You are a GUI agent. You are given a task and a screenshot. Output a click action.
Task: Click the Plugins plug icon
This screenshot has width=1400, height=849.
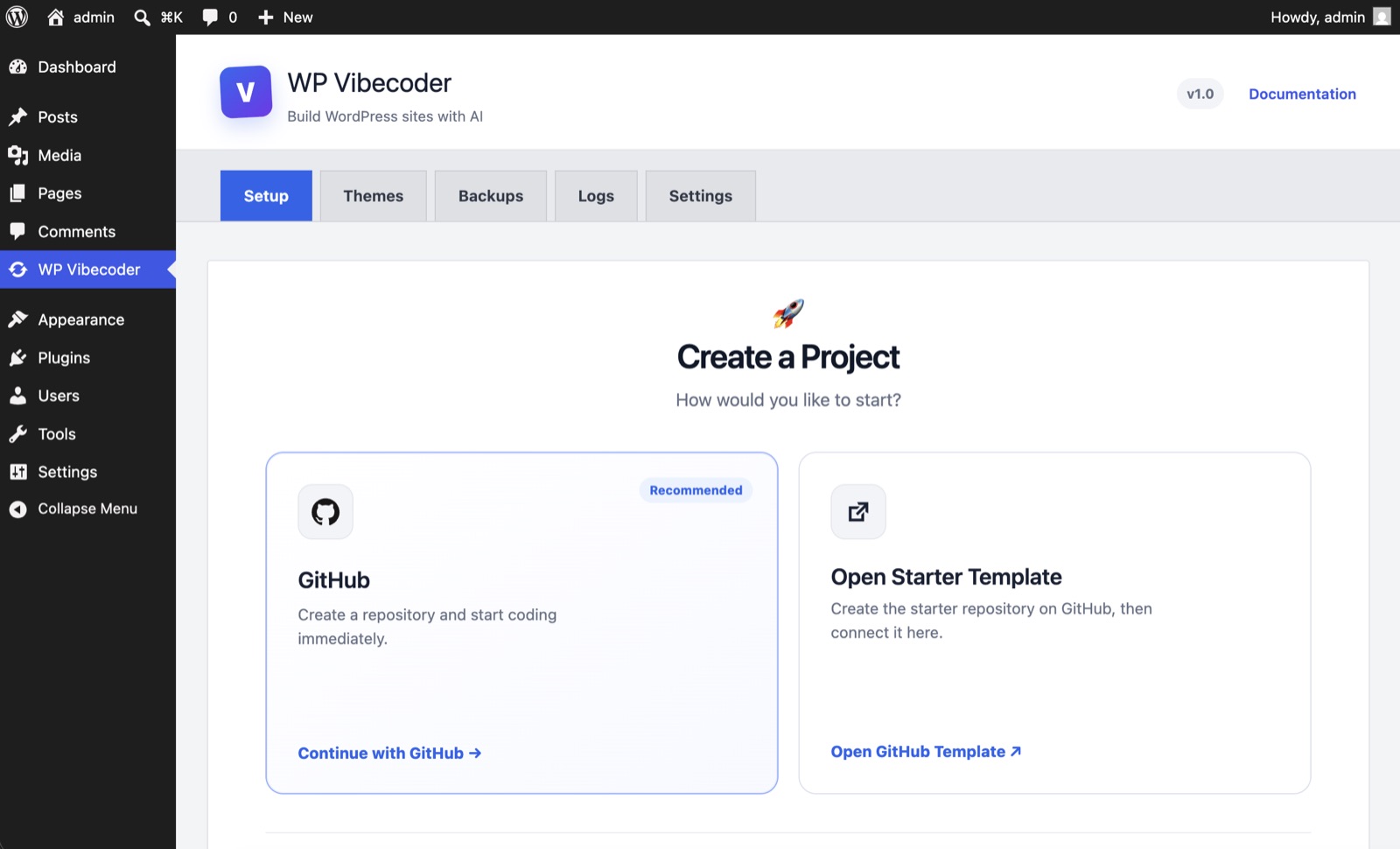(18, 358)
